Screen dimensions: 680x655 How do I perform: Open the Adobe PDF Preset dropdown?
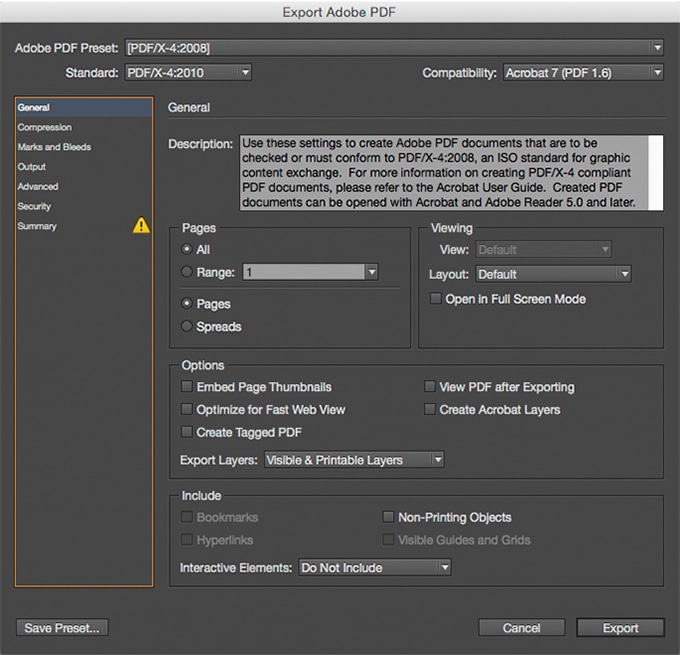click(x=394, y=47)
